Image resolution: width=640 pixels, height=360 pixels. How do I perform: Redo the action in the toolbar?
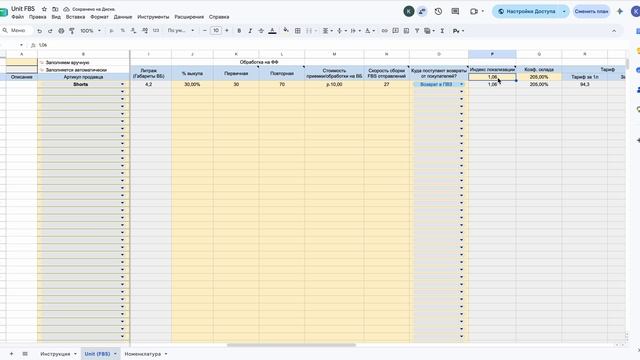[x=50, y=31]
